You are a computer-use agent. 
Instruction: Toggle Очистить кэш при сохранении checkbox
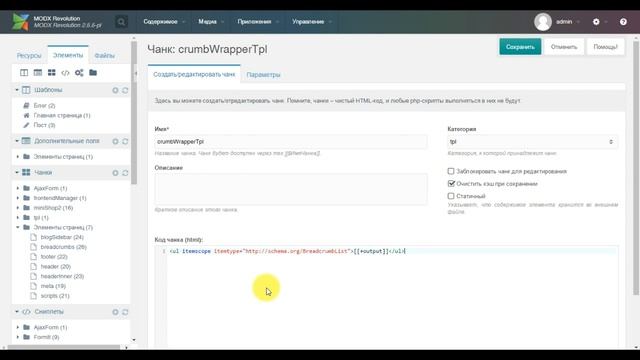tap(451, 184)
